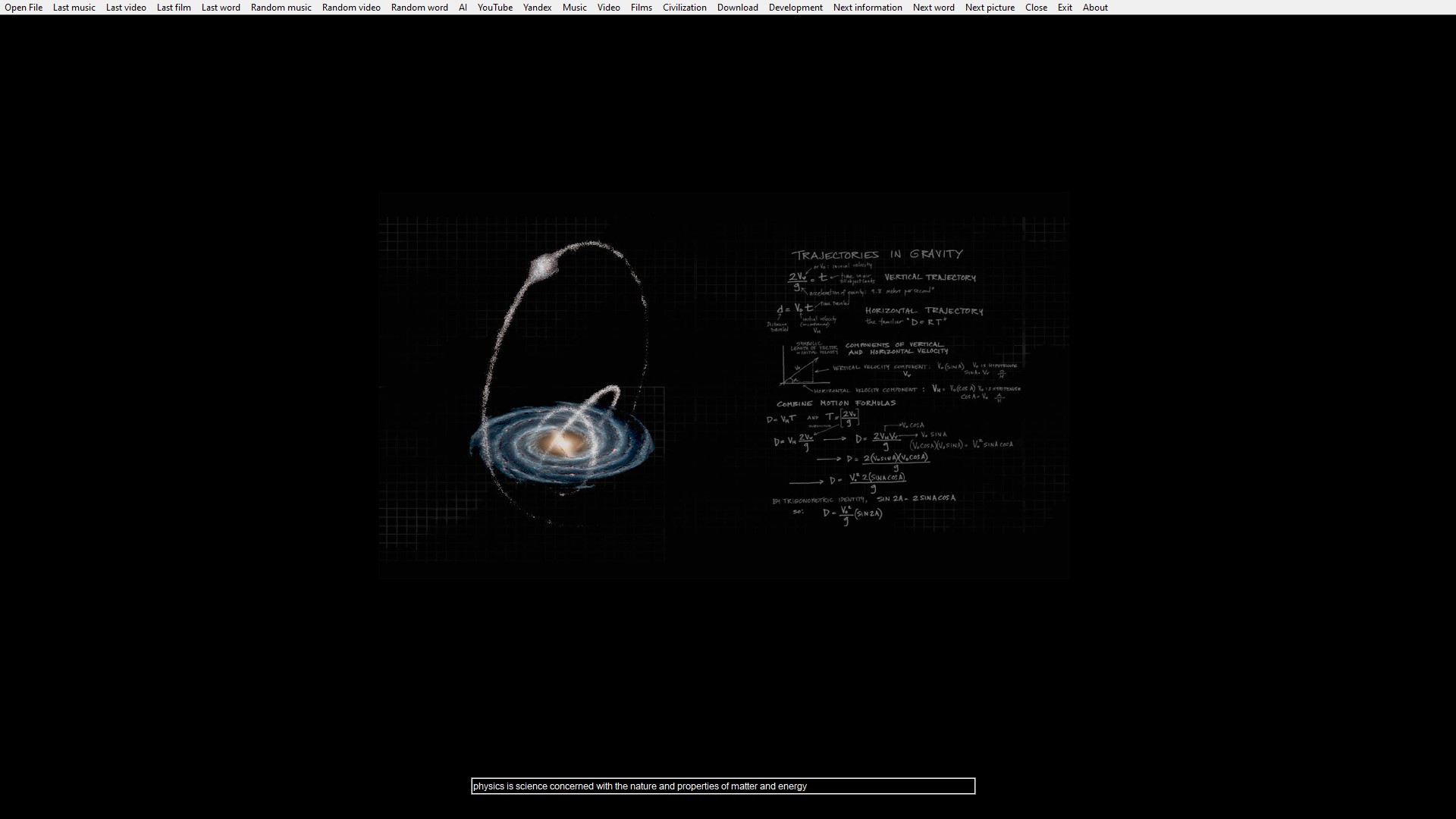Advance to Next word
Viewport: 1456px width, 819px height.
(934, 8)
